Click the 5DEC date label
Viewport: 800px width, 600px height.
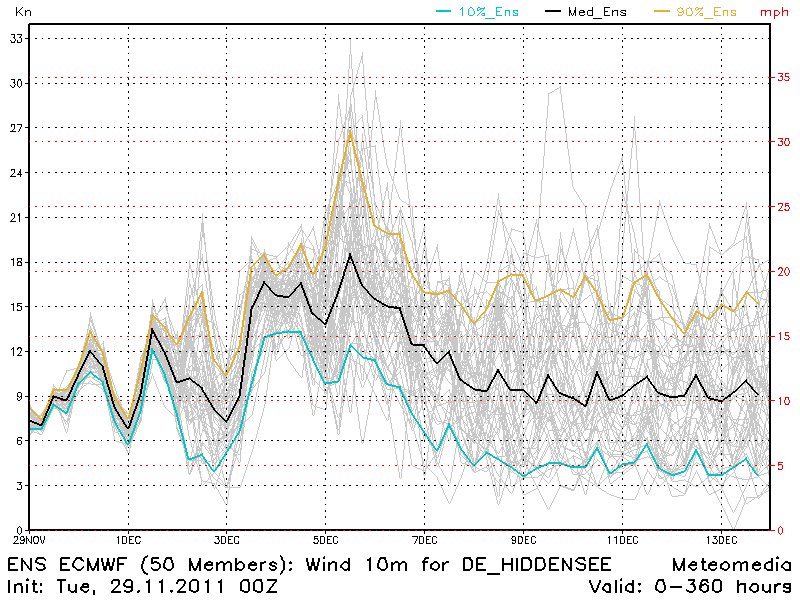(x=326, y=540)
